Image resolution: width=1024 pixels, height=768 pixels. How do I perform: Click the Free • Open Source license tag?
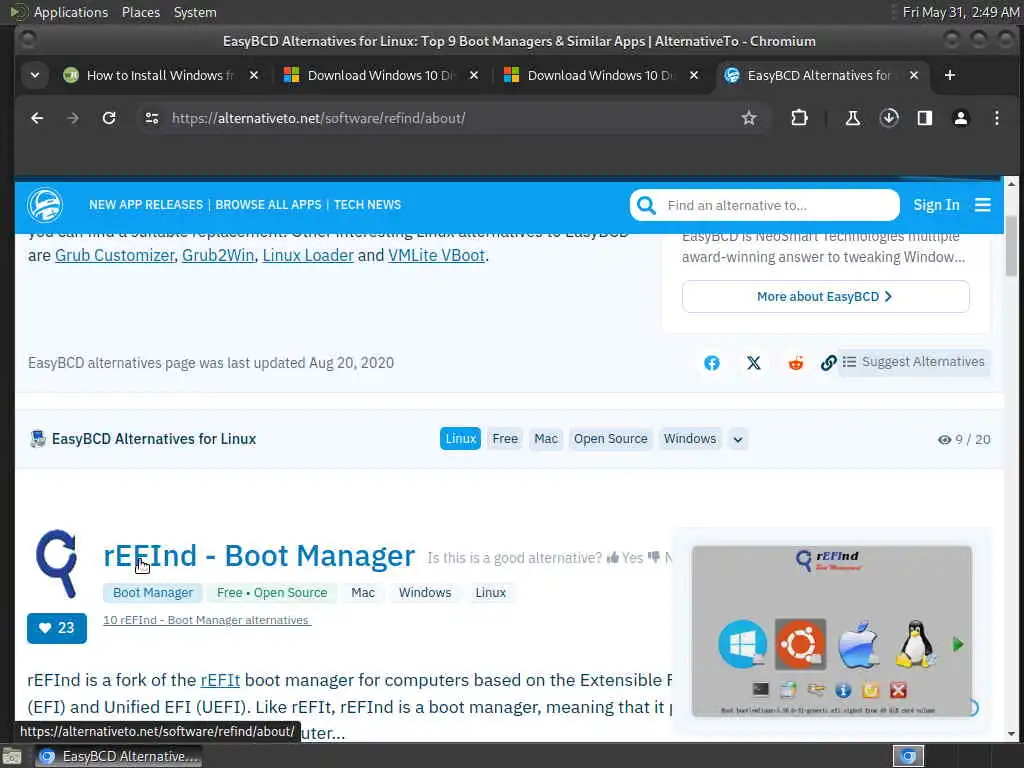click(272, 593)
